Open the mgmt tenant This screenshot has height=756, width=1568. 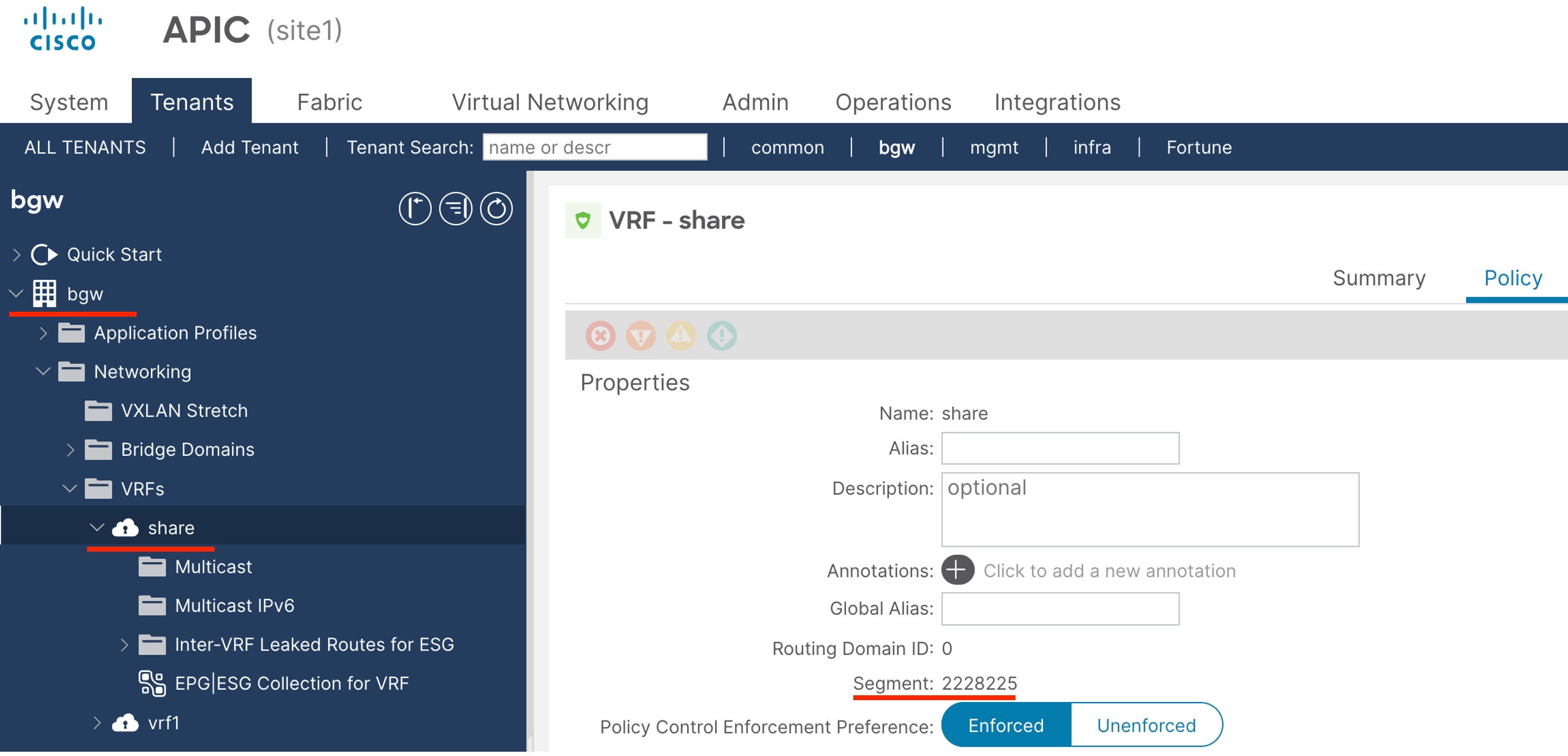(994, 147)
